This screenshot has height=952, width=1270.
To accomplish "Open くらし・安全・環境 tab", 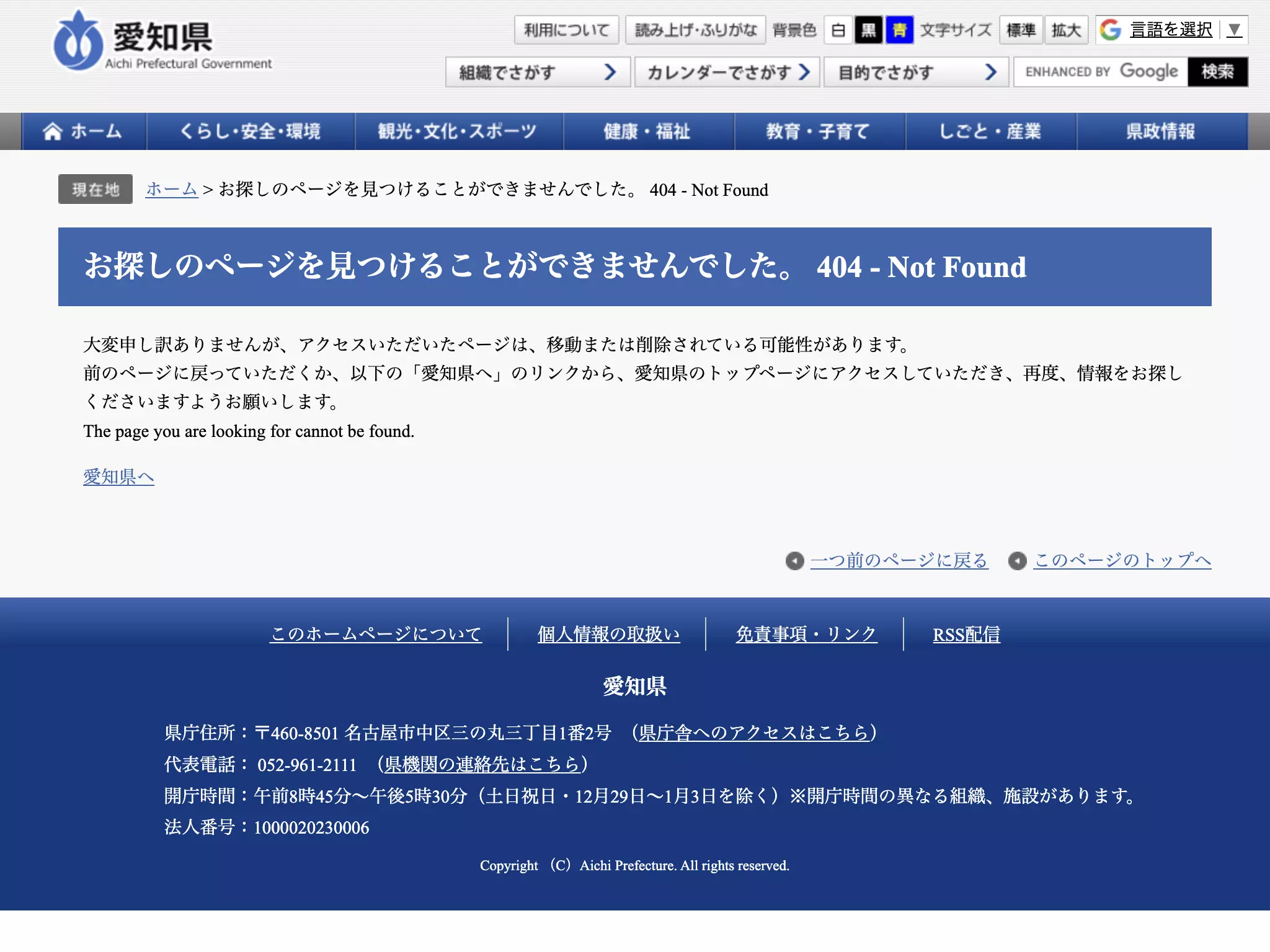I will coord(251,131).
